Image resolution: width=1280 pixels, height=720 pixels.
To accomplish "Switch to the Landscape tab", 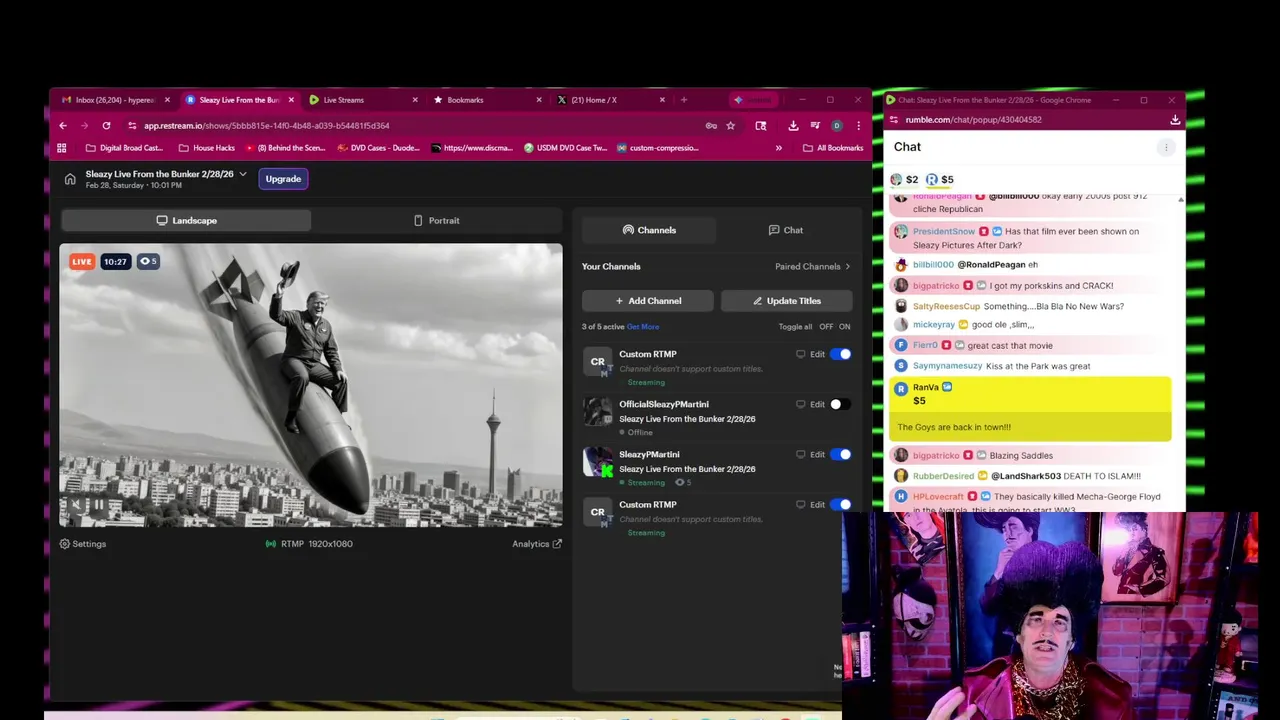I will [186, 220].
